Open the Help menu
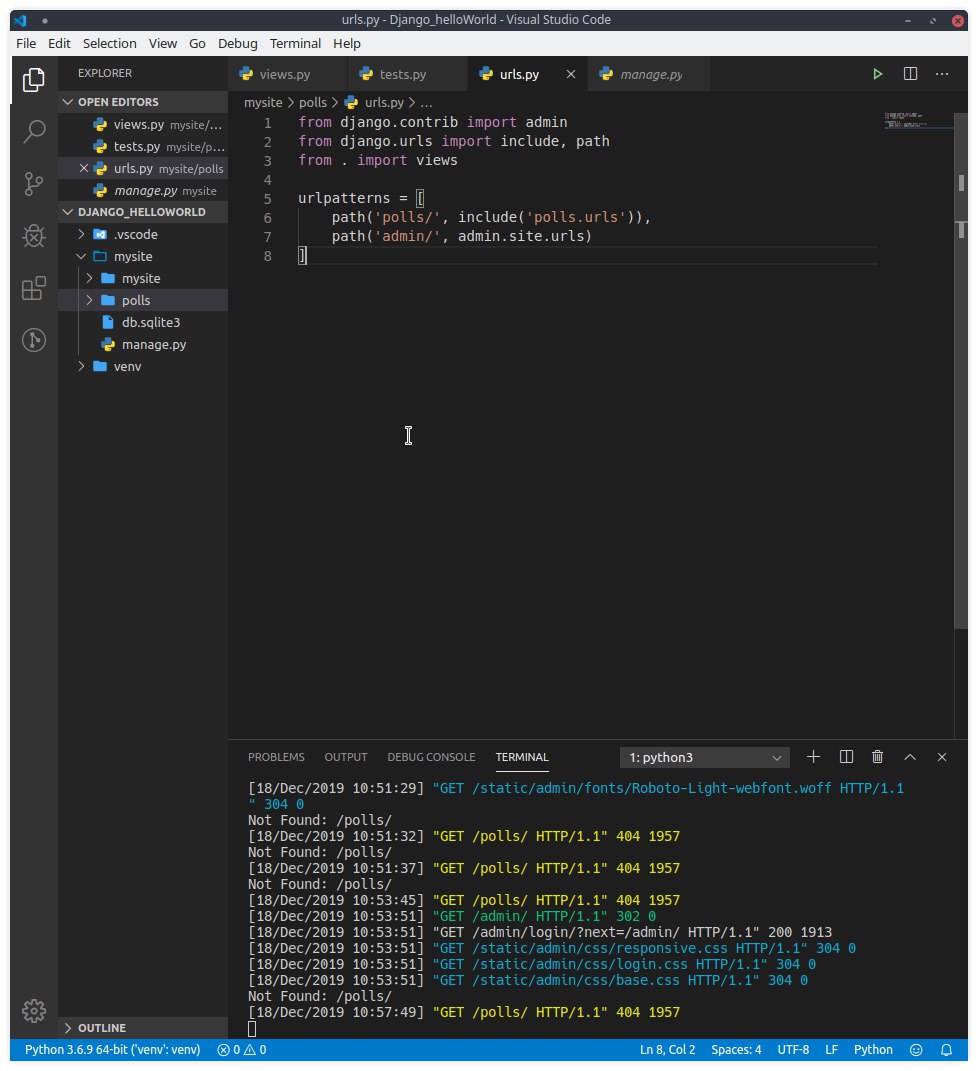This screenshot has width=978, height=1071. [x=347, y=44]
